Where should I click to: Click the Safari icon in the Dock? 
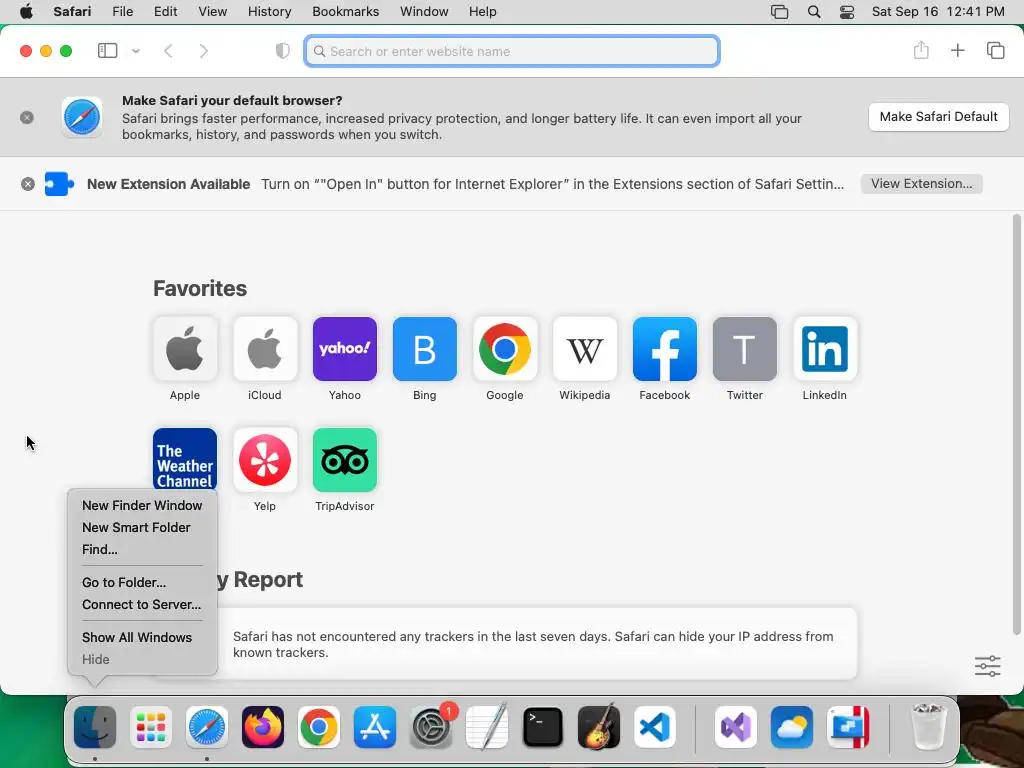tap(207, 726)
